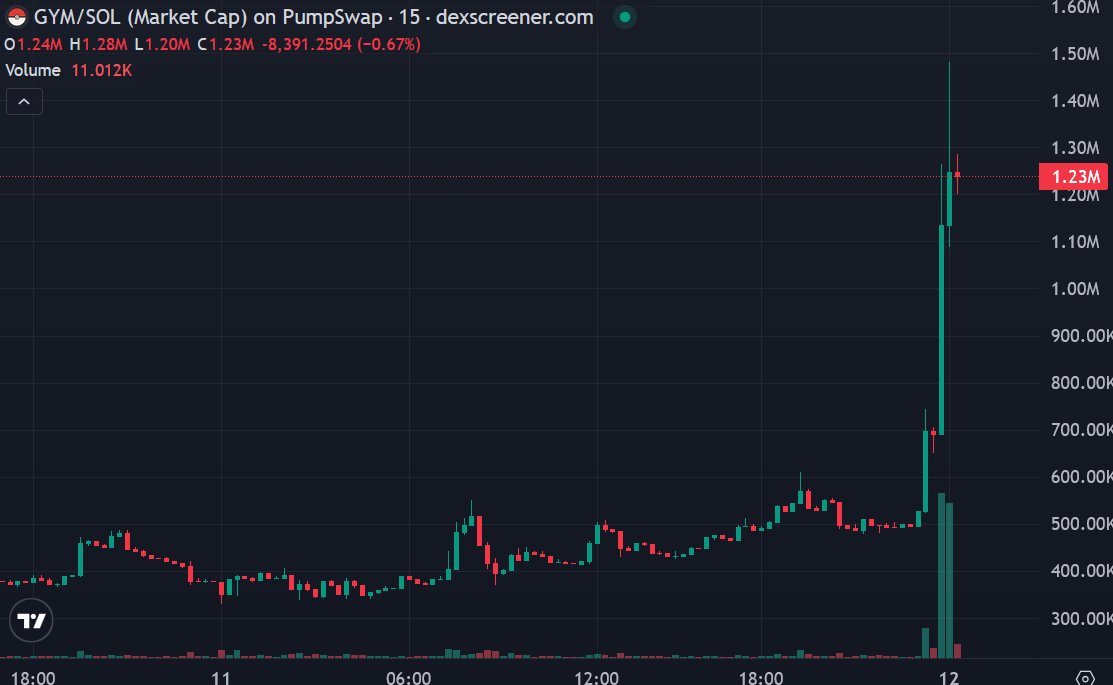Click the latest red candle at 1.23M
1113x685 pixels.
coord(958,174)
